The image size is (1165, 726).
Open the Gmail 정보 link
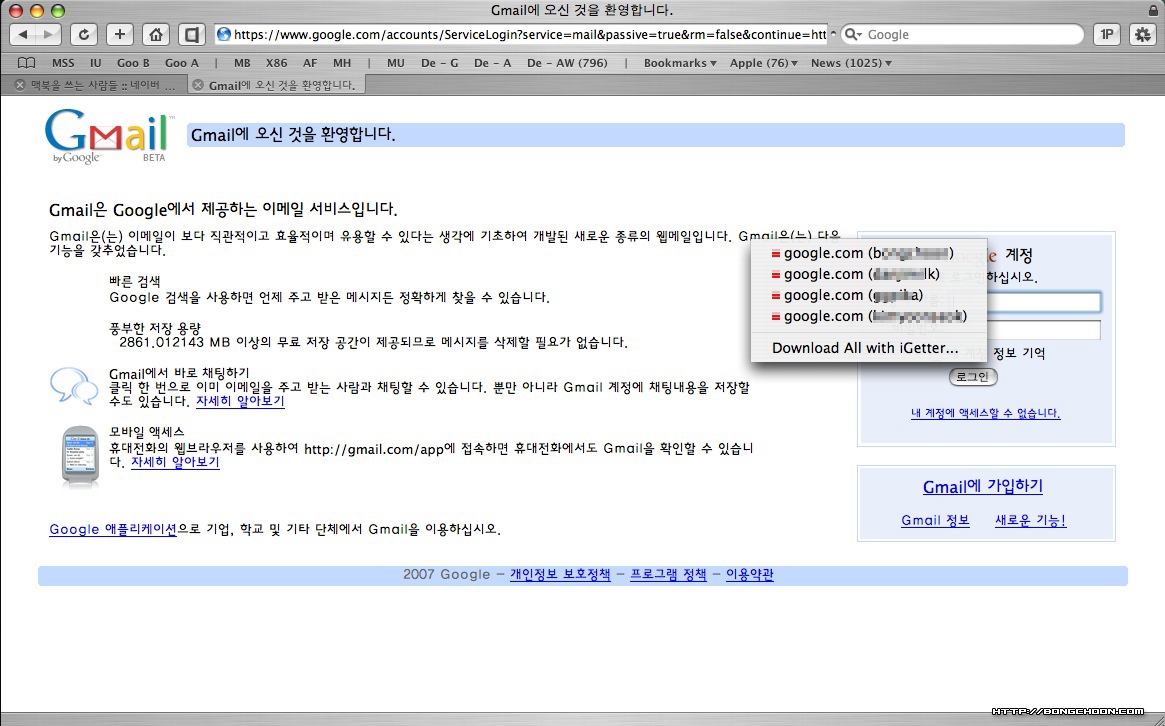coord(935,520)
